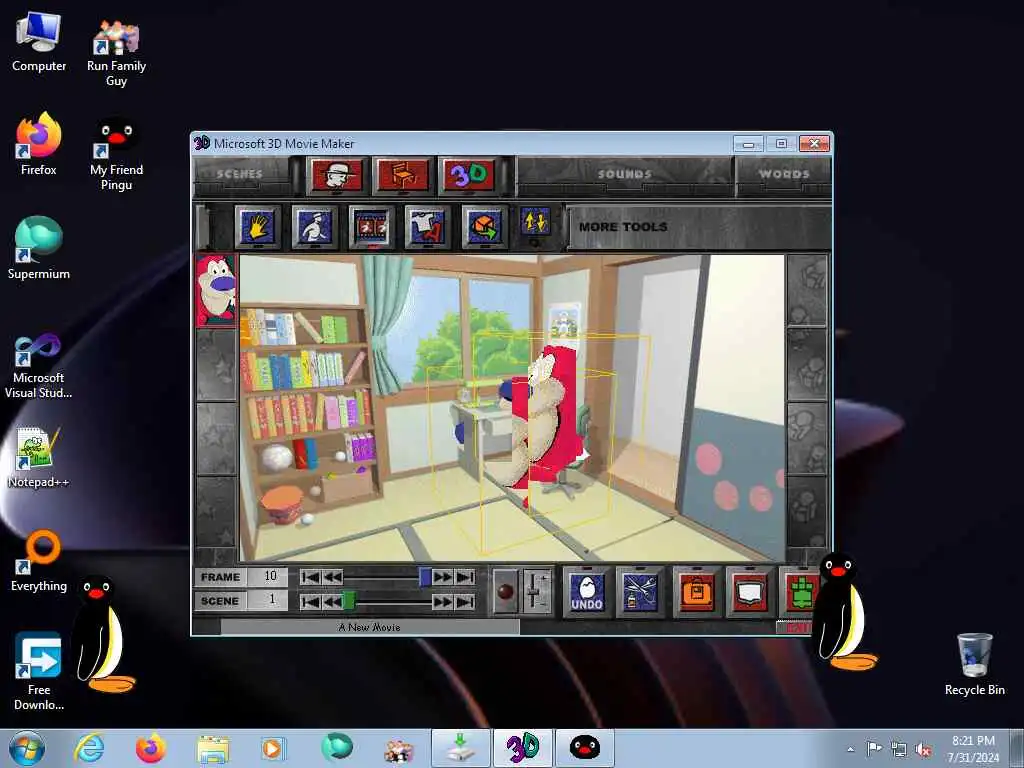Open the Recycle Bin

(x=974, y=664)
